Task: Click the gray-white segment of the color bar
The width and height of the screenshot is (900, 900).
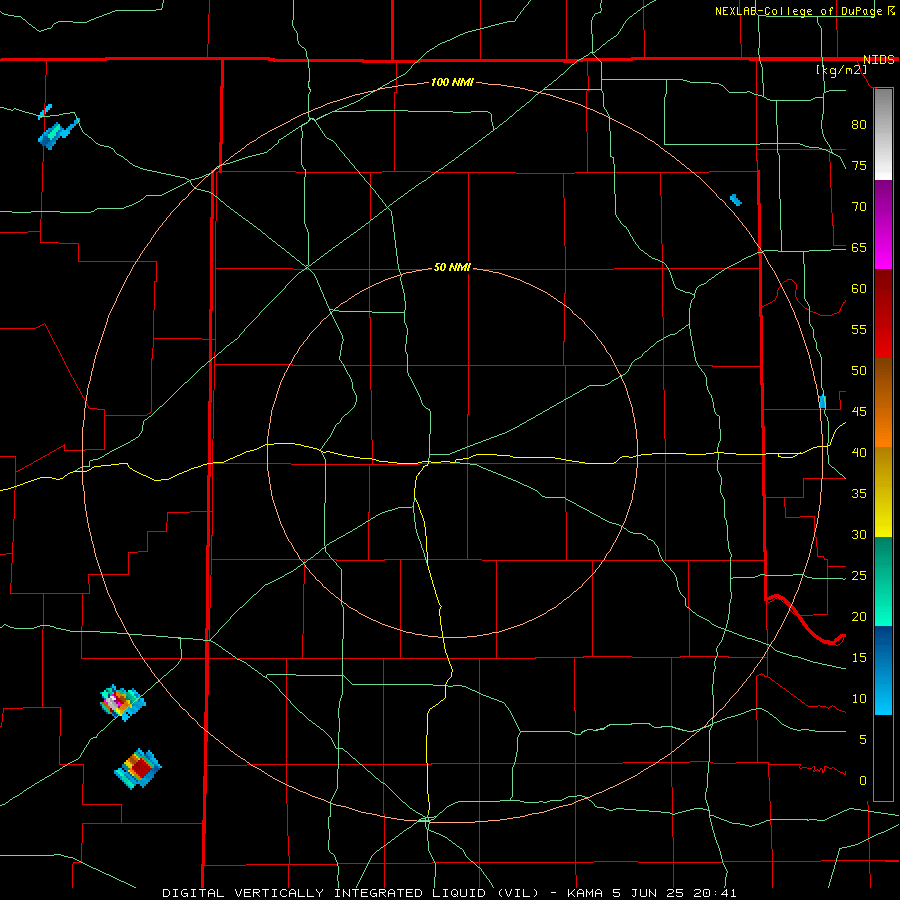Action: tap(883, 134)
